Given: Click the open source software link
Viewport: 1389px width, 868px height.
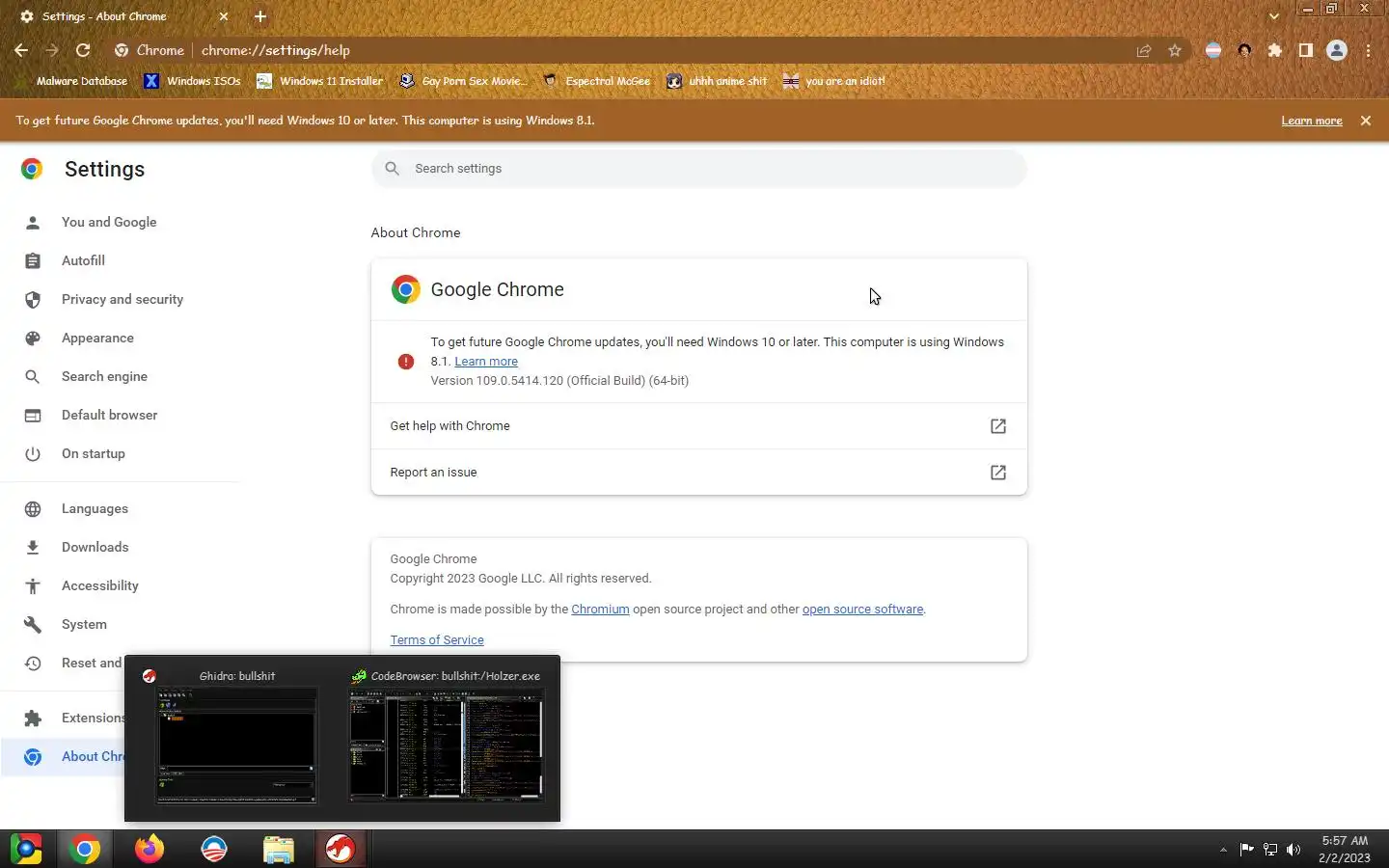Looking at the screenshot, I should click(862, 610).
